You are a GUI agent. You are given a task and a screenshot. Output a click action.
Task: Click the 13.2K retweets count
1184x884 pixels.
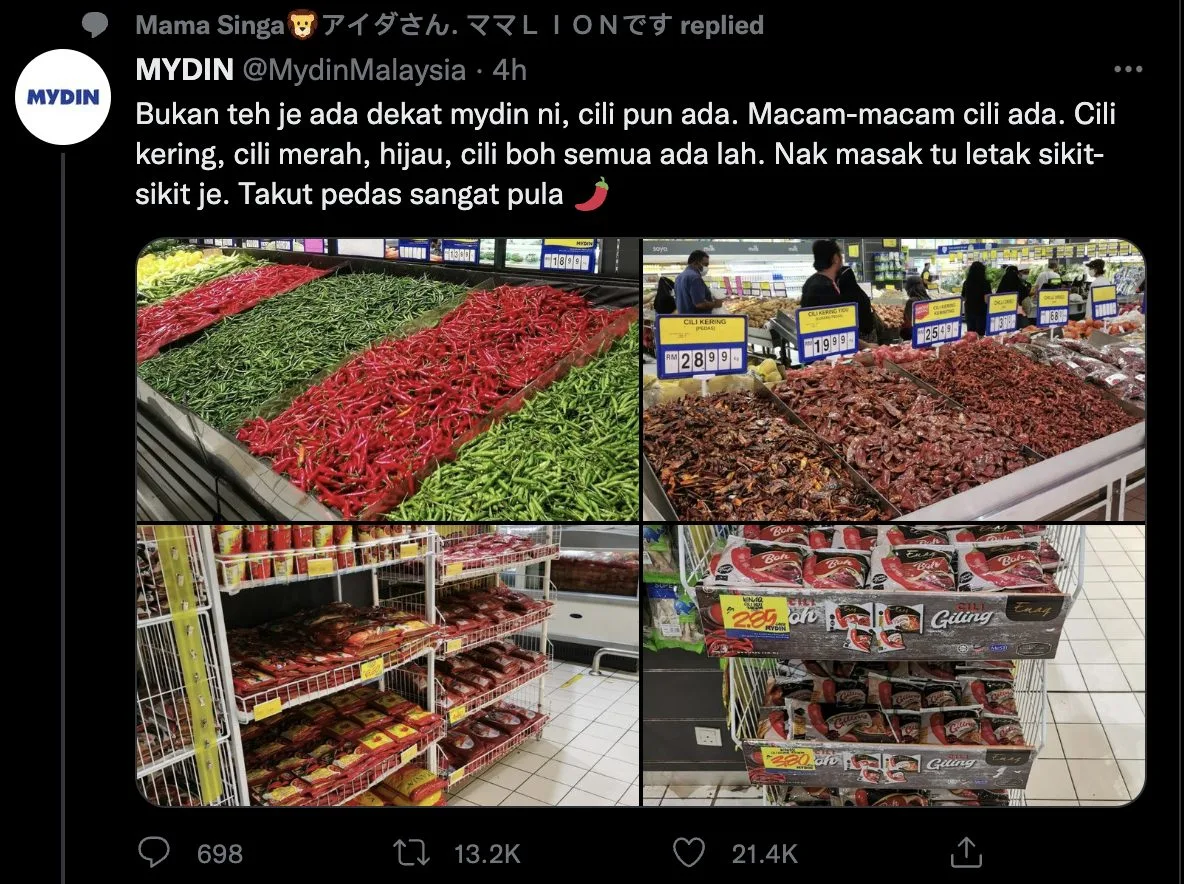point(487,854)
